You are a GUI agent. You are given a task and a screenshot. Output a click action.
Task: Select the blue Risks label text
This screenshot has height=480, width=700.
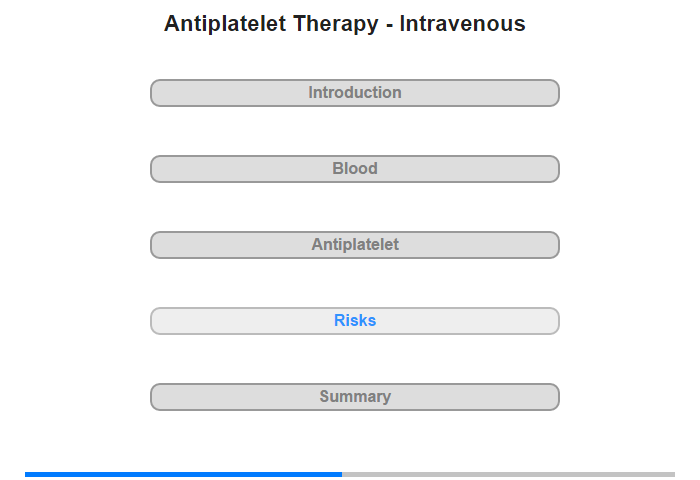pyautogui.click(x=355, y=320)
